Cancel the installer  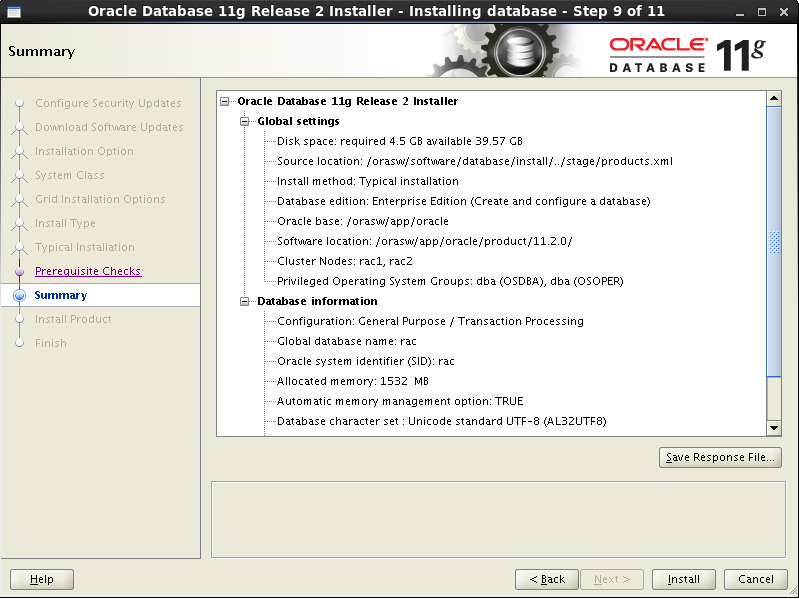756,579
